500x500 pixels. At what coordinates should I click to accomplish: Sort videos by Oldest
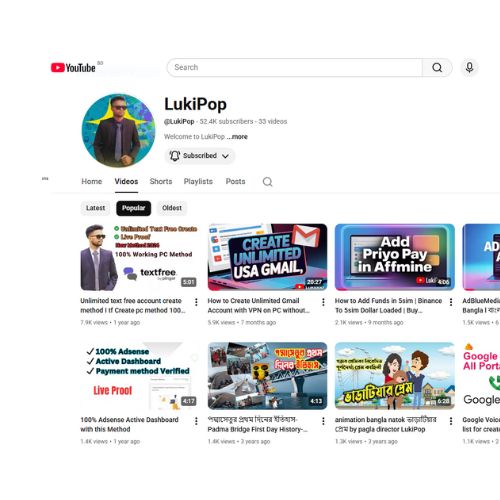(x=172, y=208)
